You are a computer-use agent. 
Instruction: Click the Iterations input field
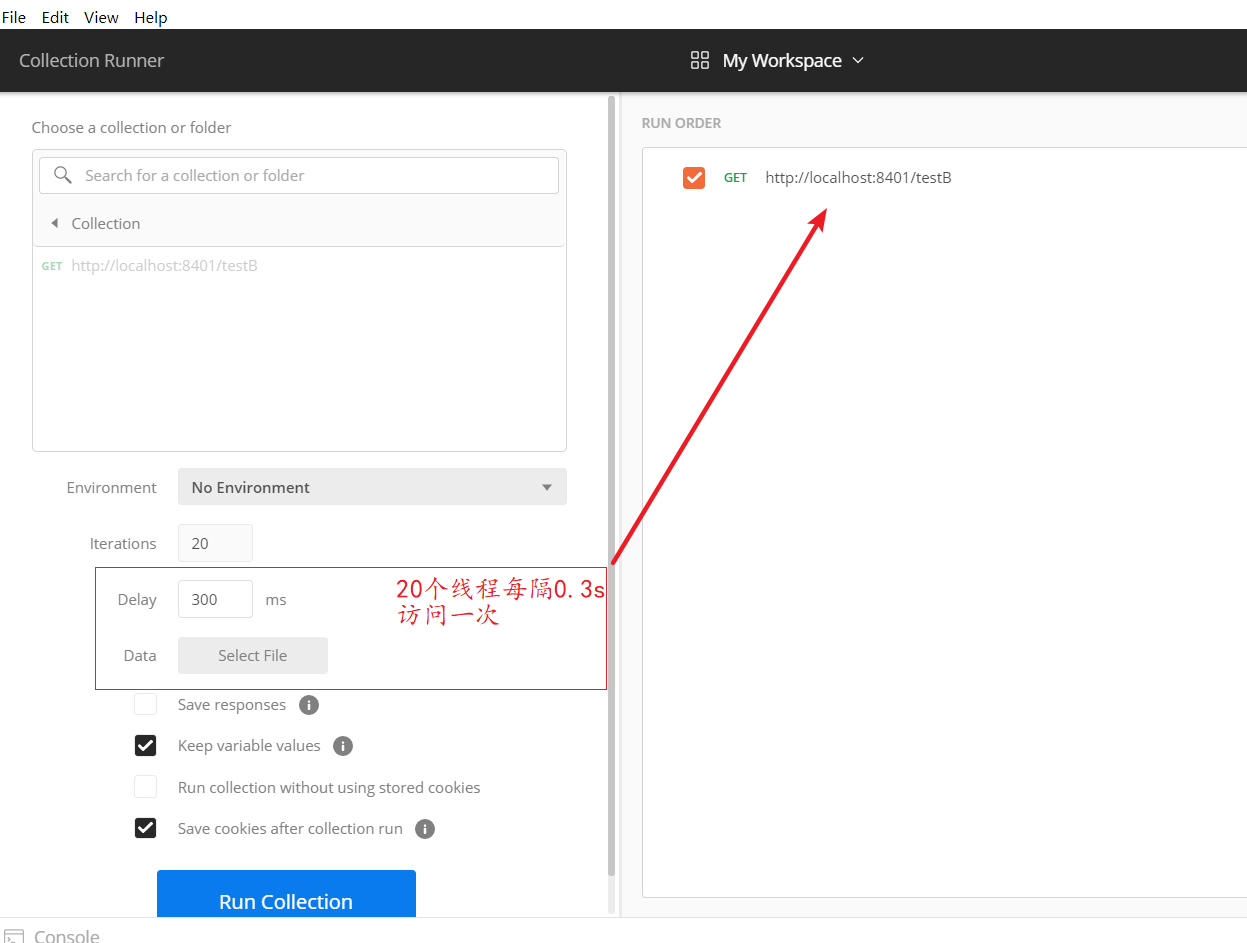[x=215, y=543]
